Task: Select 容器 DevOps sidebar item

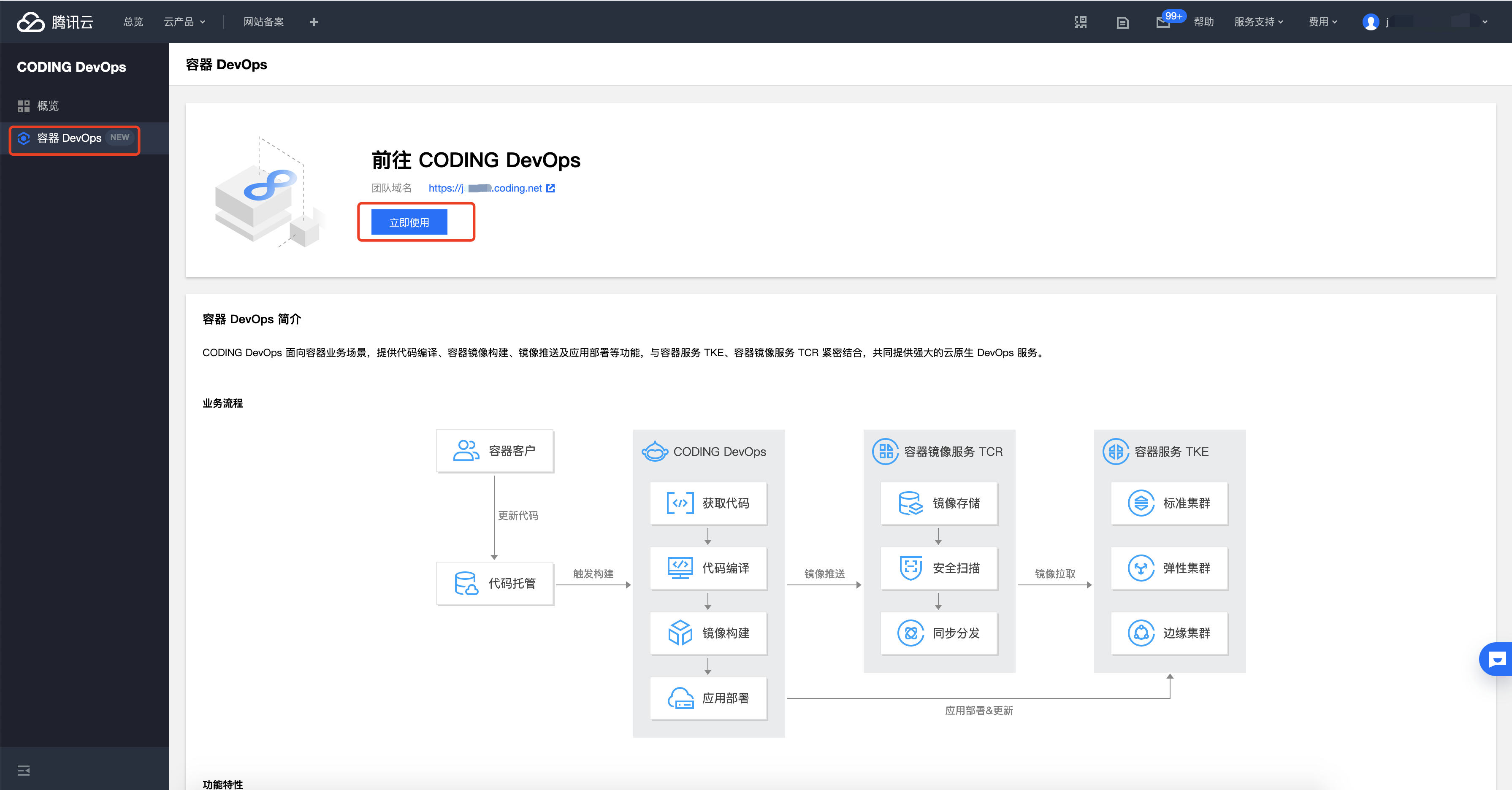Action: (84, 138)
